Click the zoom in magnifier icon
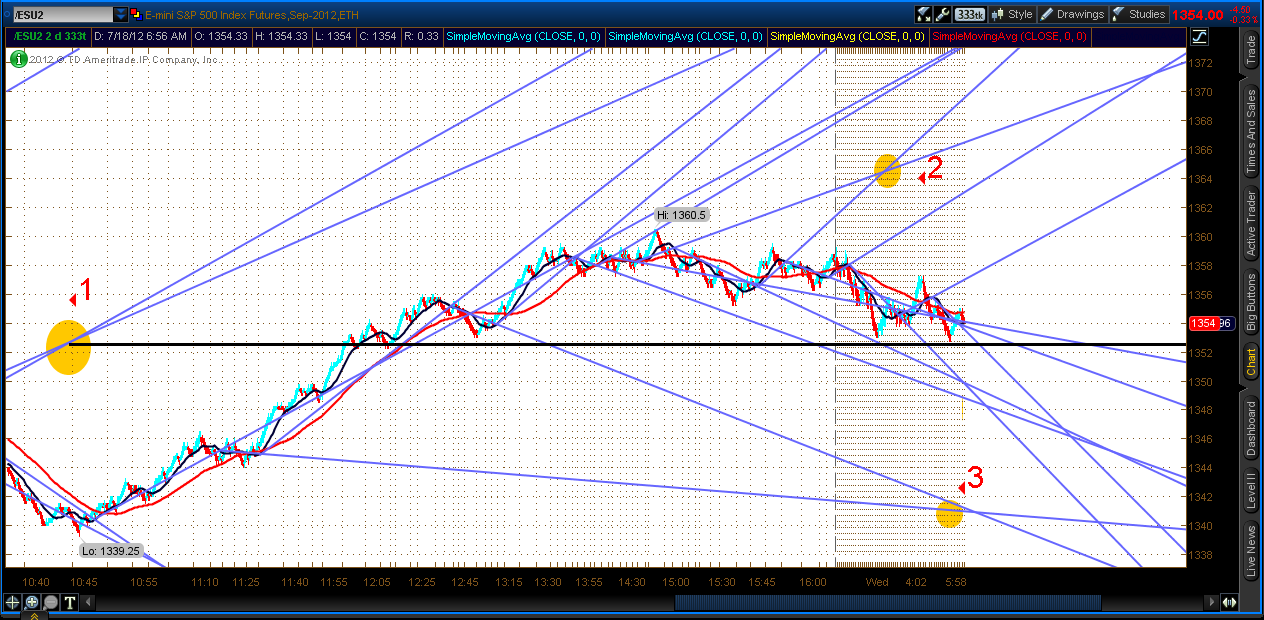Screen dimensions: 1264x620 click(x=31, y=602)
